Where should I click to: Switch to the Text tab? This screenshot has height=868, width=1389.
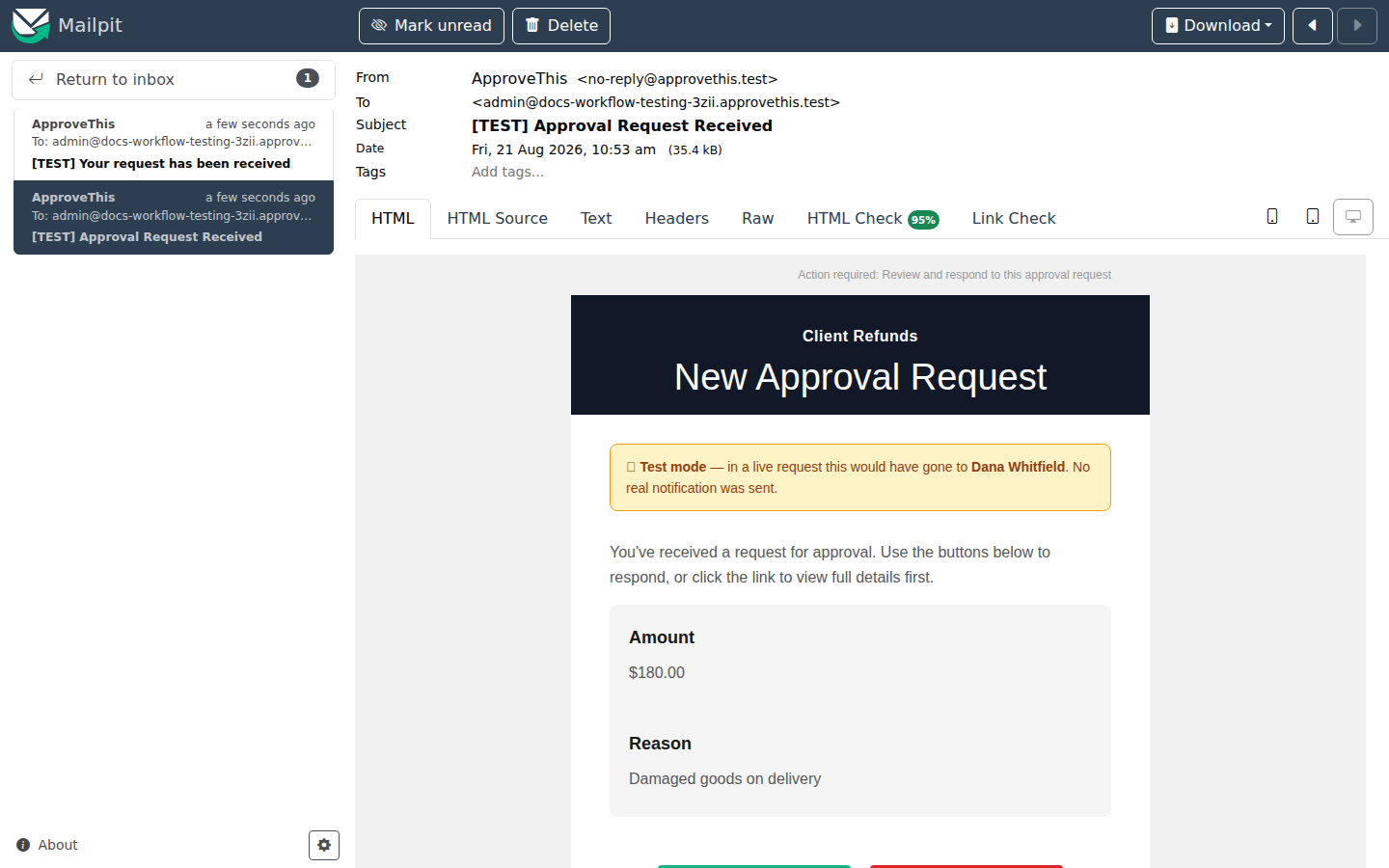click(596, 219)
